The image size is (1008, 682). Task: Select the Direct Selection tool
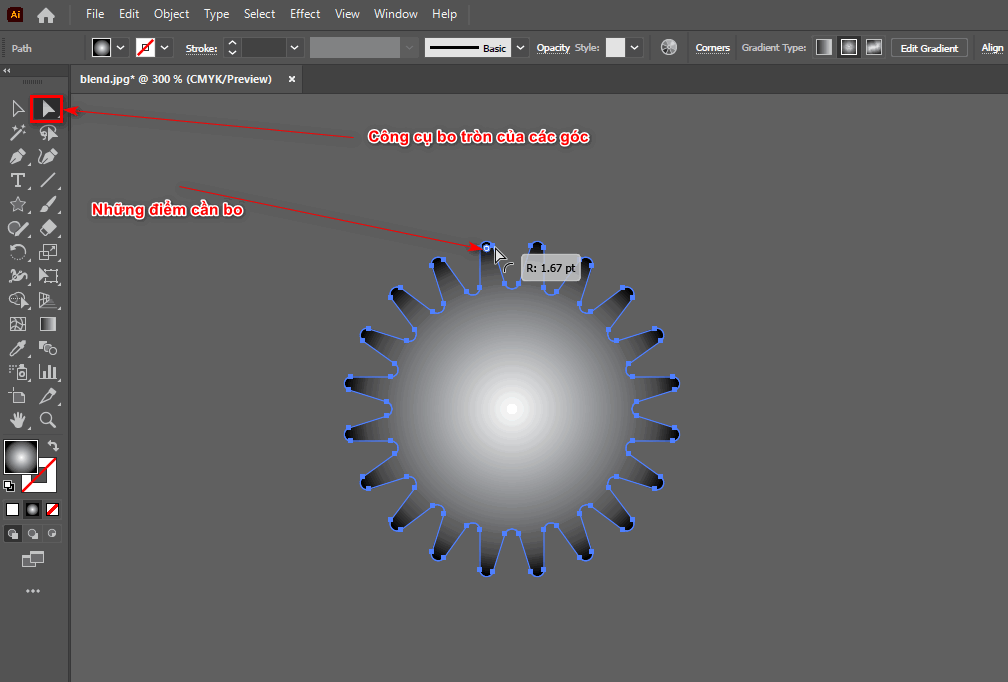point(47,108)
